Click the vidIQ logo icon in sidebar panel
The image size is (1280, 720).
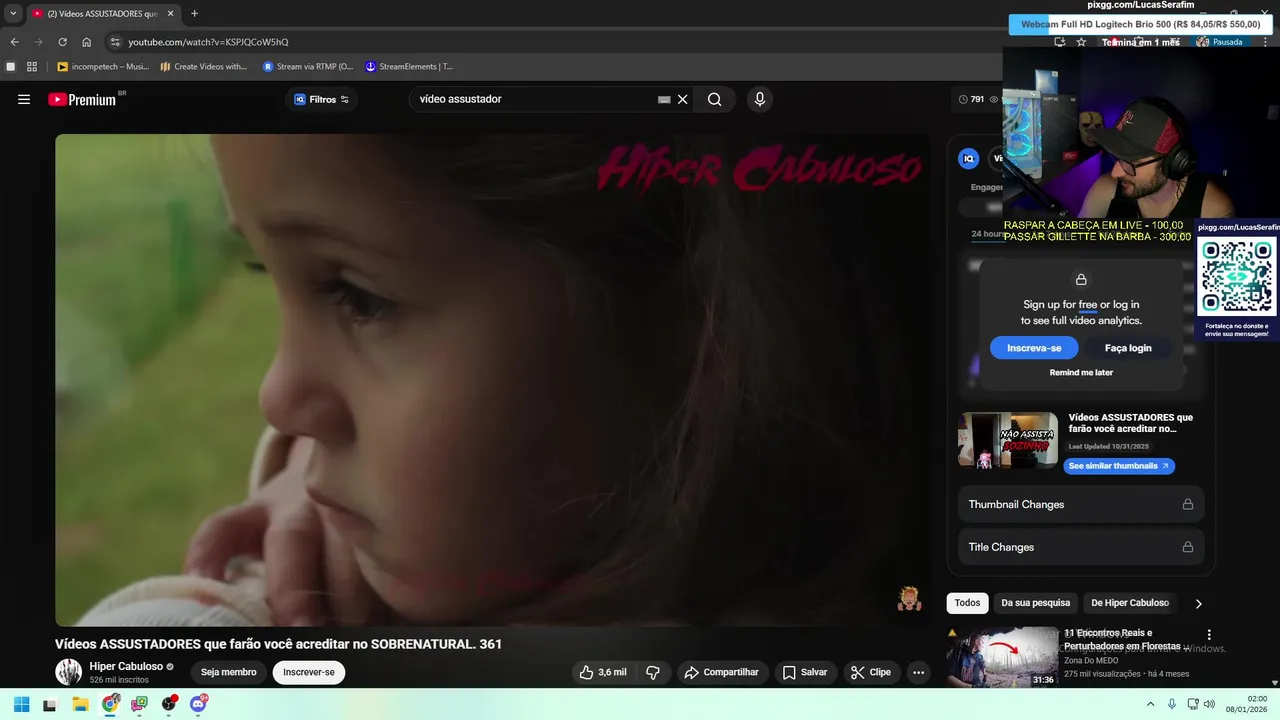tap(968, 158)
